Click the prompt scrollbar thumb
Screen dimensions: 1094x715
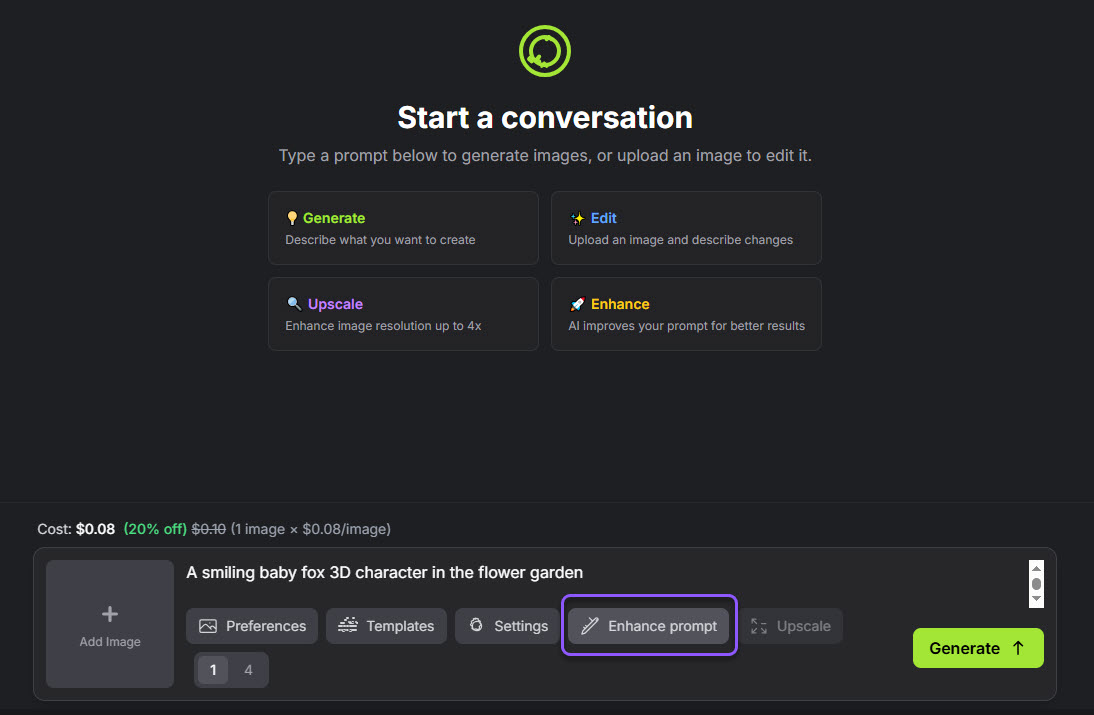(x=1036, y=583)
